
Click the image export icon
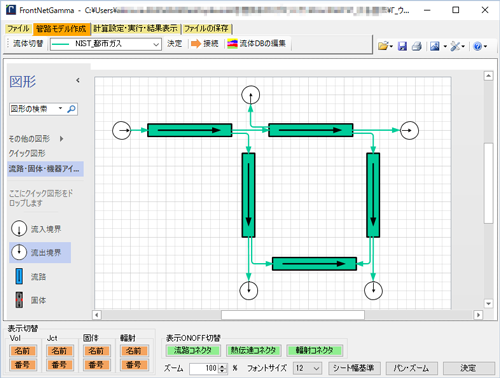coord(435,46)
